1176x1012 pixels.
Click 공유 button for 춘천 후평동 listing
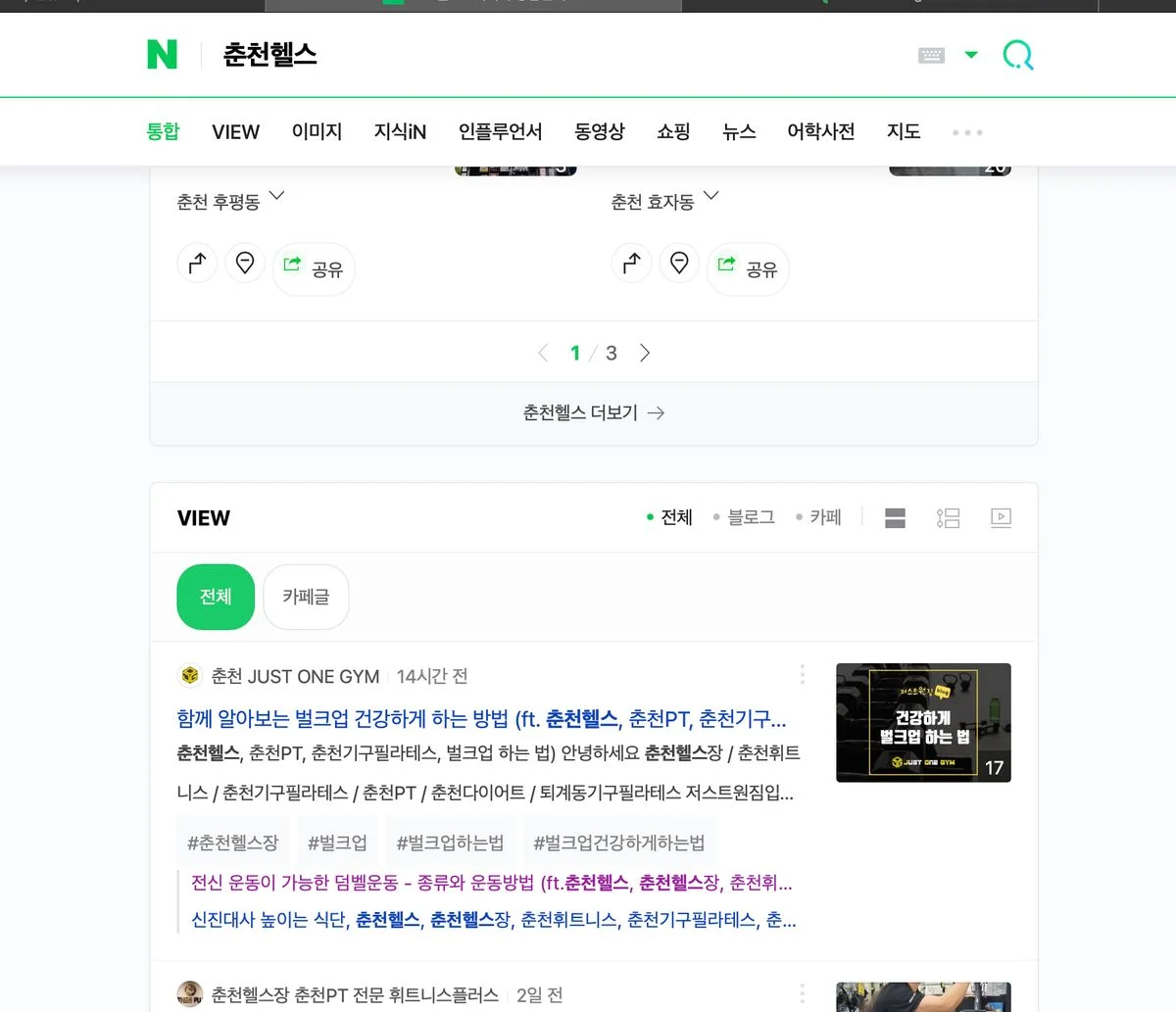point(314,268)
